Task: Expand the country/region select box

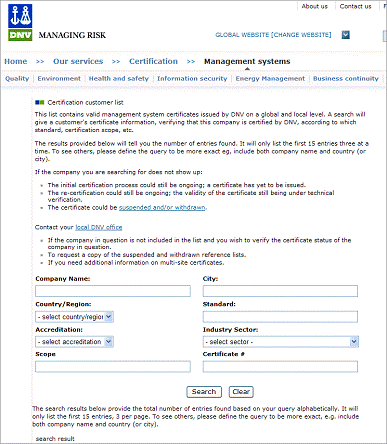Action: point(74,317)
